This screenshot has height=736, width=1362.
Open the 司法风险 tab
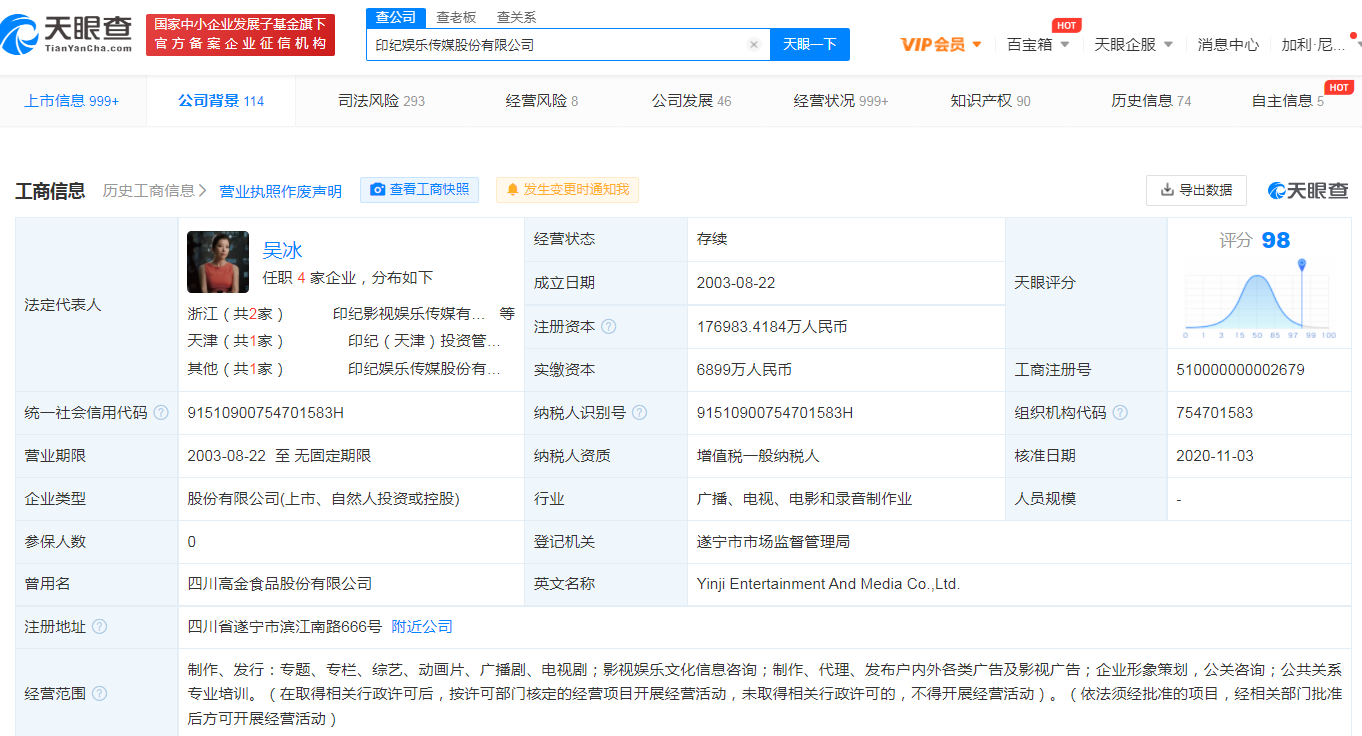(x=381, y=101)
